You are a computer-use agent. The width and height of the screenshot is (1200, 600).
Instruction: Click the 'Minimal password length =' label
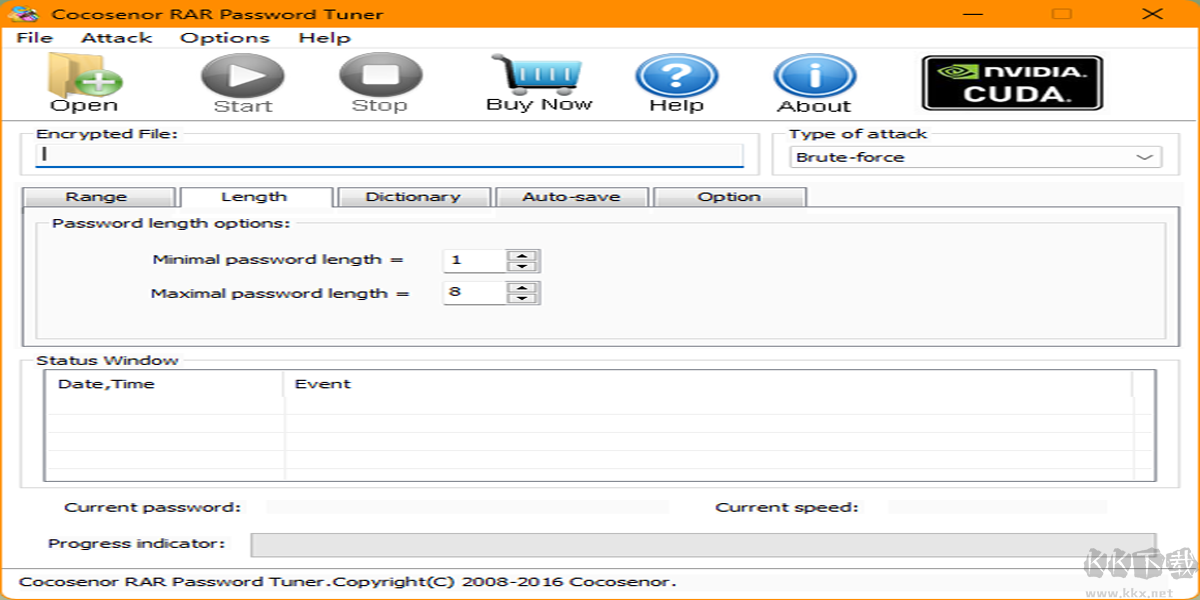click(277, 260)
